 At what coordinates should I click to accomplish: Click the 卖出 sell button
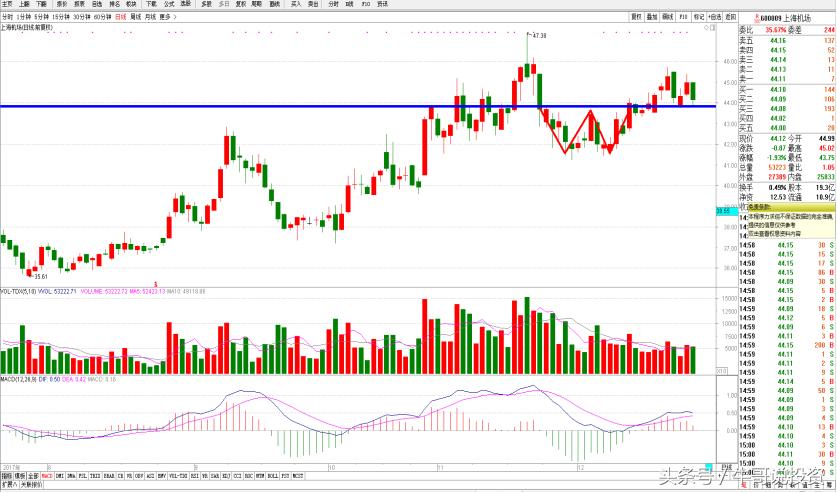point(313,4)
